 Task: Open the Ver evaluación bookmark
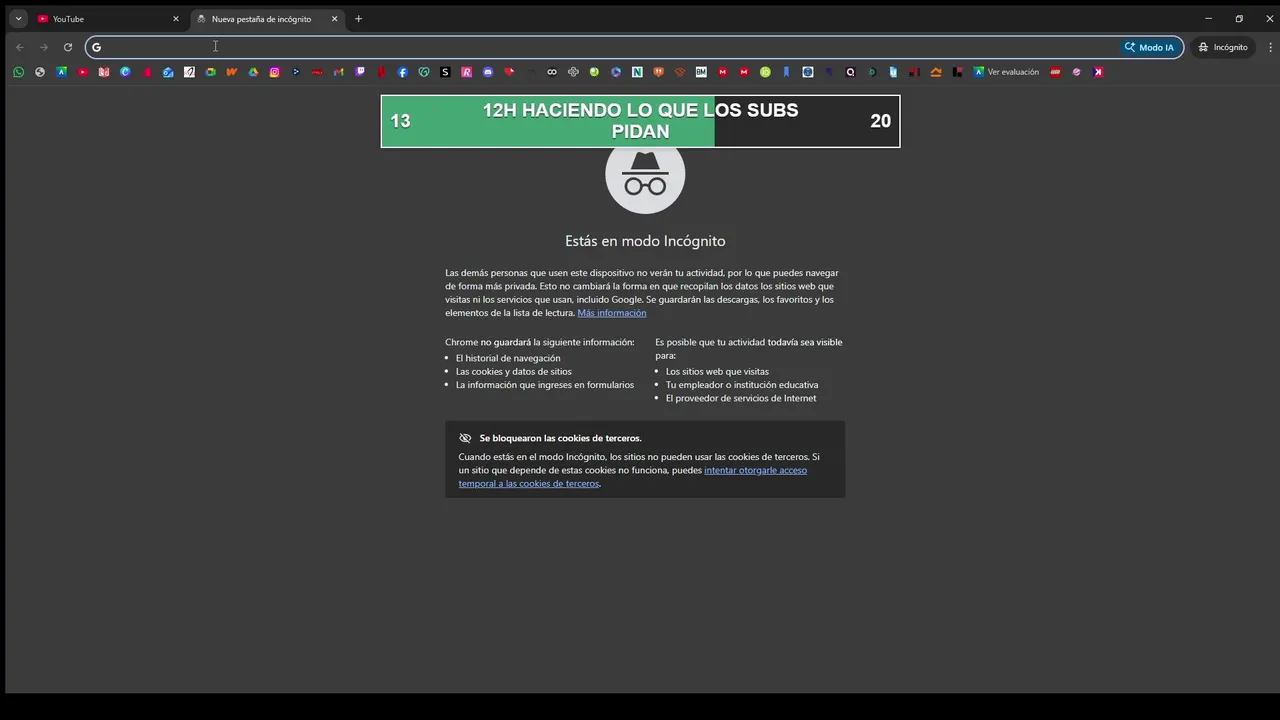pos(1006,72)
